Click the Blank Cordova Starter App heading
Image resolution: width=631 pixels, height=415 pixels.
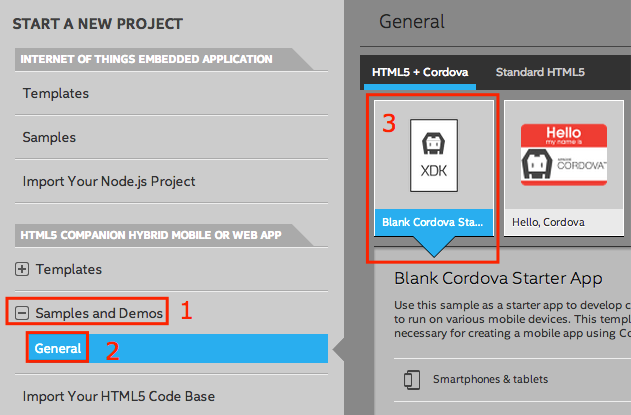click(x=498, y=279)
